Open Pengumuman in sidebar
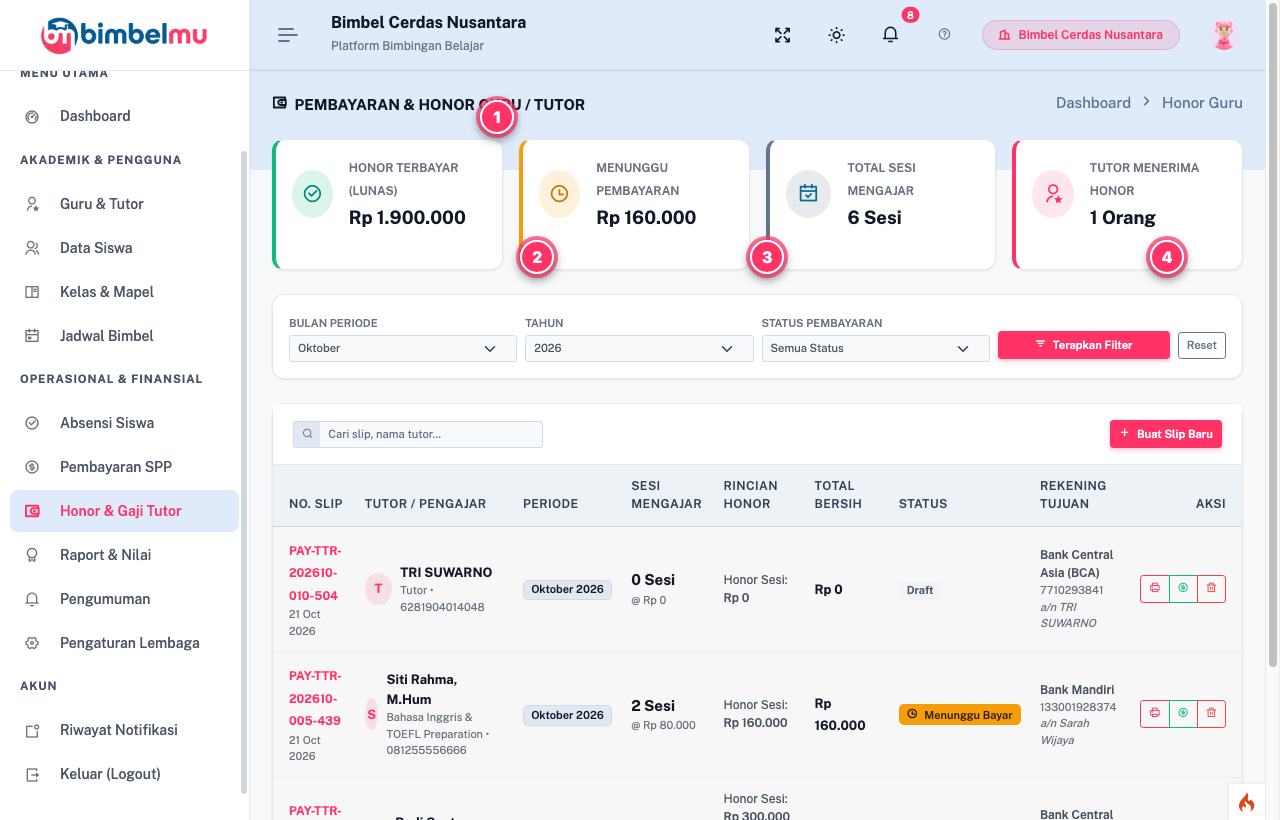 [124, 599]
